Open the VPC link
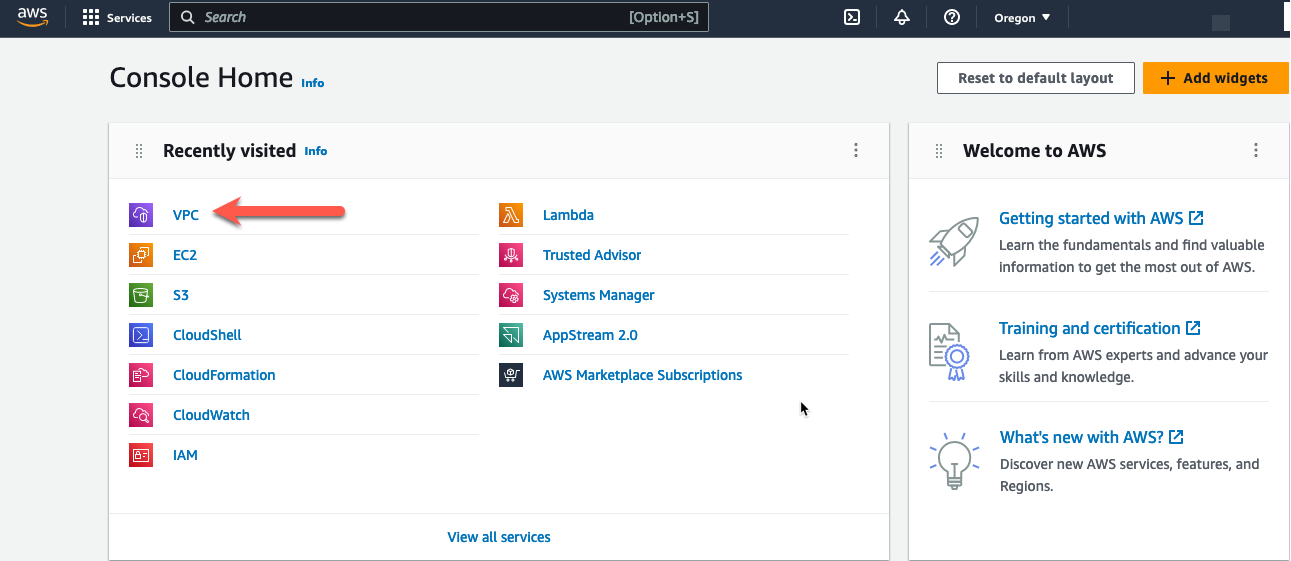1291x561 pixels. 186,215
